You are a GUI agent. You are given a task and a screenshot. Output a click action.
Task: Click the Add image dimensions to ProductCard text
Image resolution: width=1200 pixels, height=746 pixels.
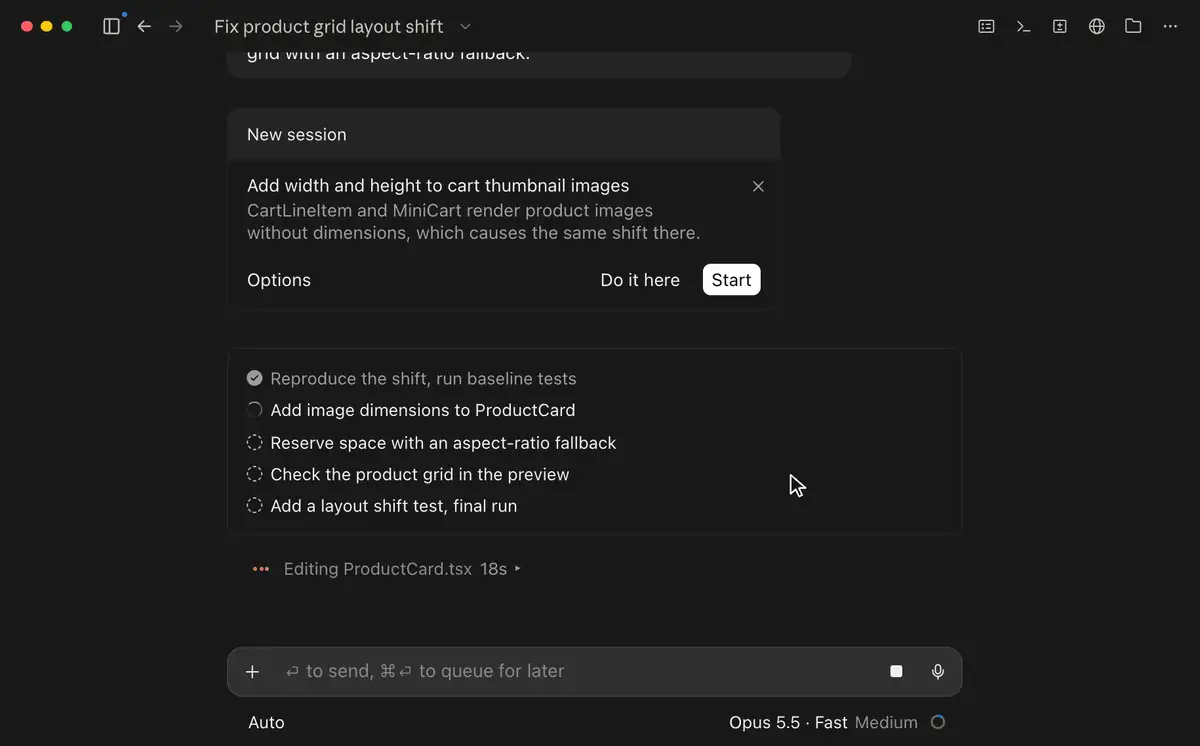pyautogui.click(x=423, y=410)
